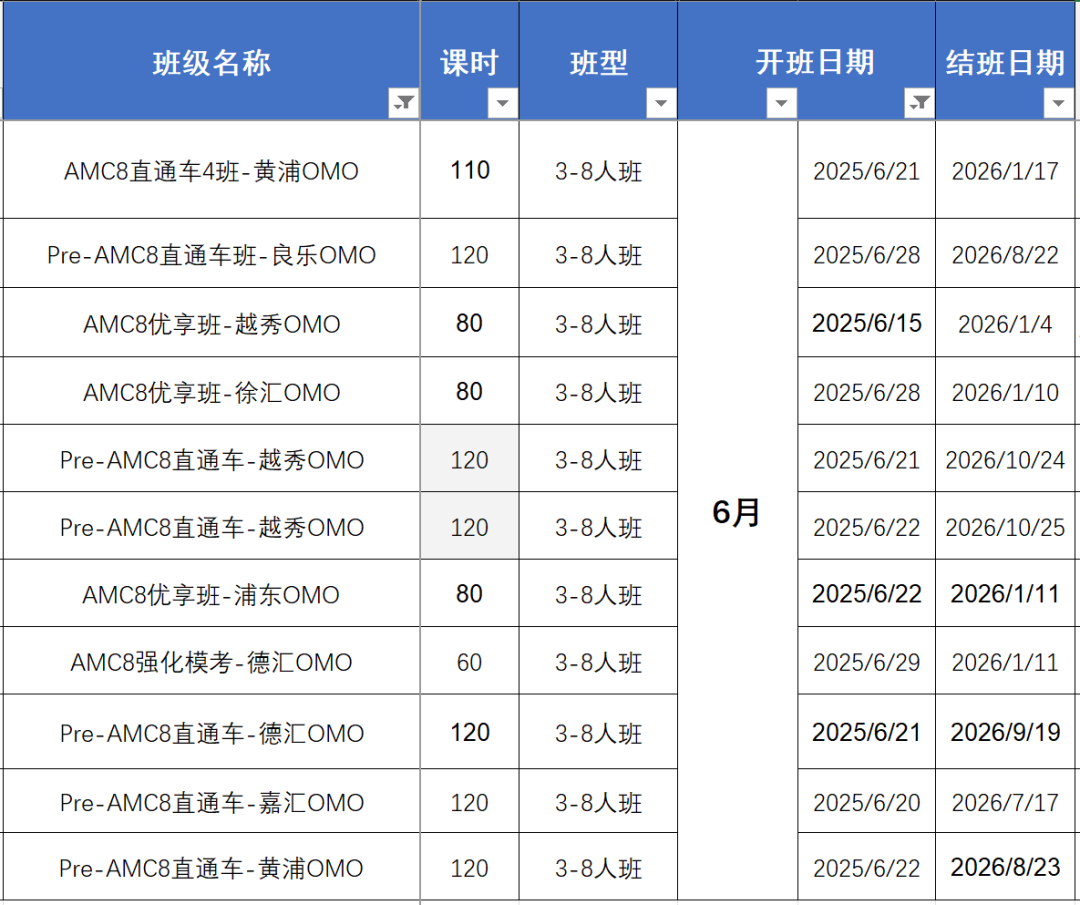1080x905 pixels.
Task: Select cell AMC8优享班-浦东OMO
Action: (211, 594)
